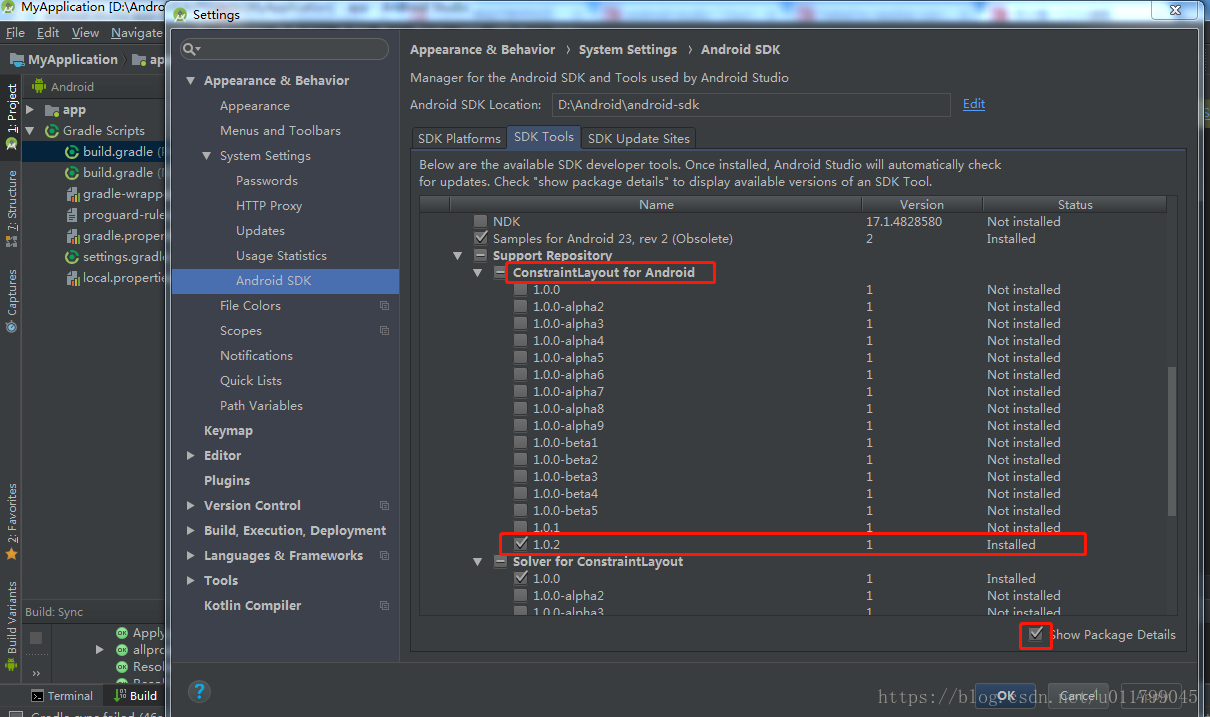Expand Build, Execution, Deployment group
Screen dimensions: 1210x717
[191, 531]
